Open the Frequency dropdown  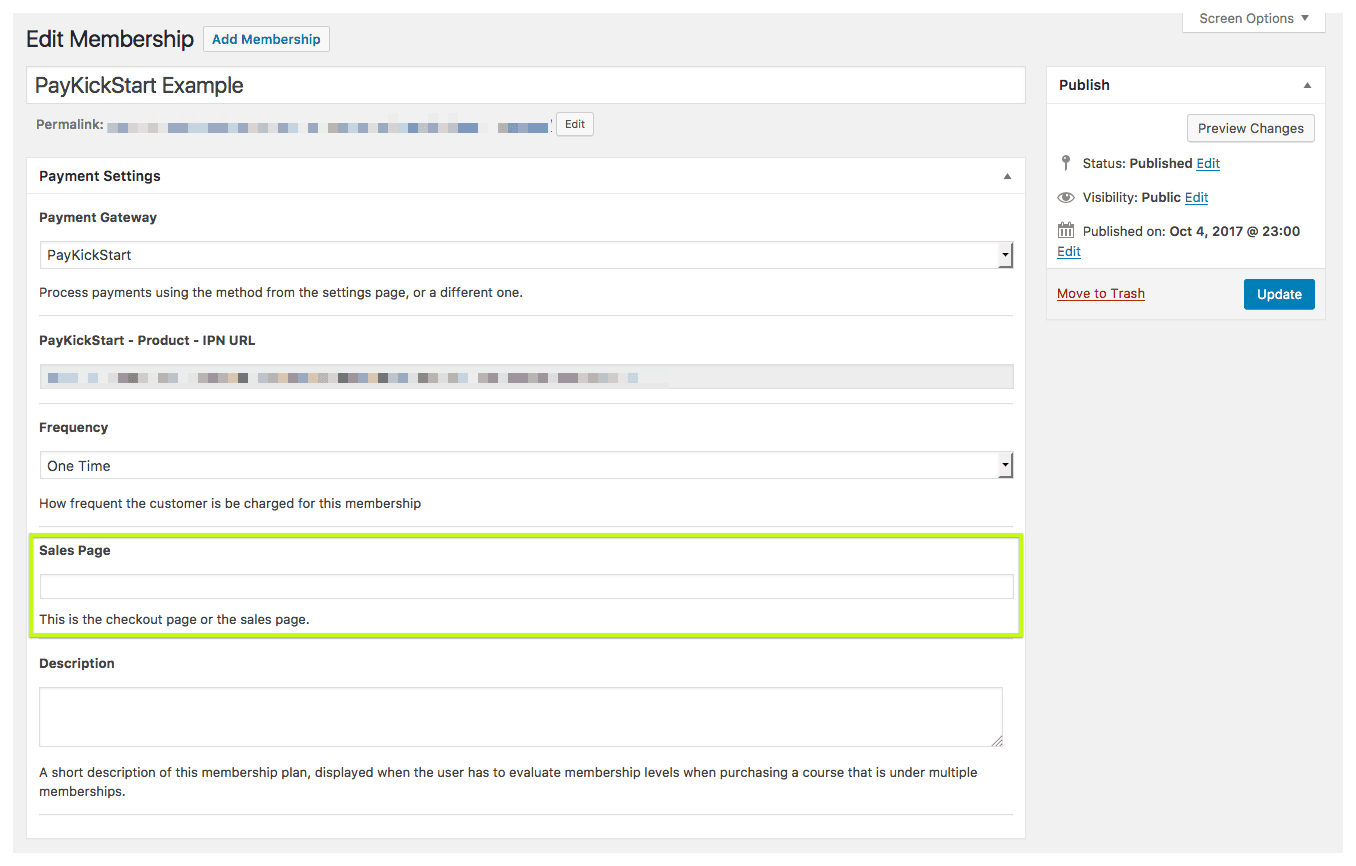(x=526, y=466)
